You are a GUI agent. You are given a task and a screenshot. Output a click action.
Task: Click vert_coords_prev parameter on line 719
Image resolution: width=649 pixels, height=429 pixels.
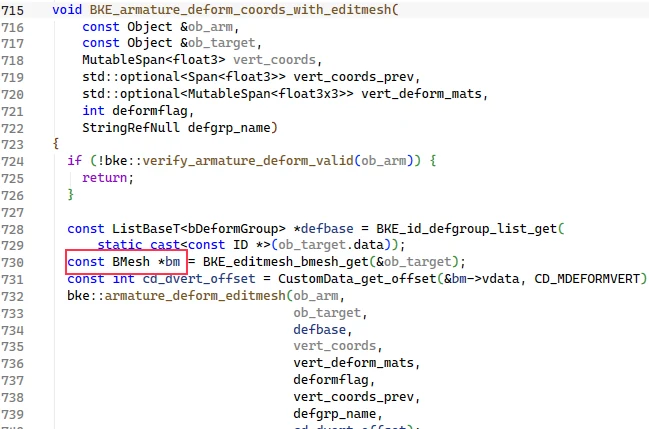coord(353,77)
